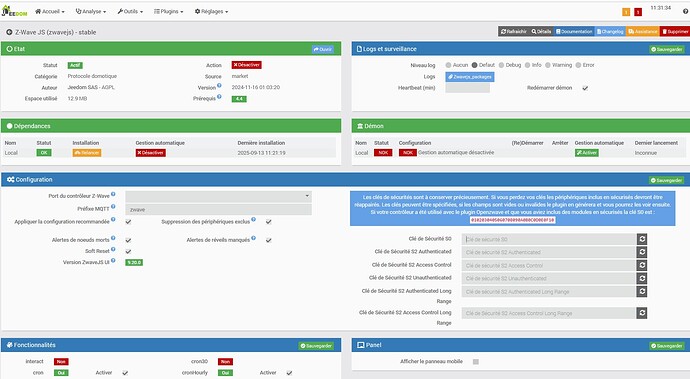Go back with the arrow beside Z-Wave JS
The height and width of the screenshot is (379, 690).
(9, 32)
